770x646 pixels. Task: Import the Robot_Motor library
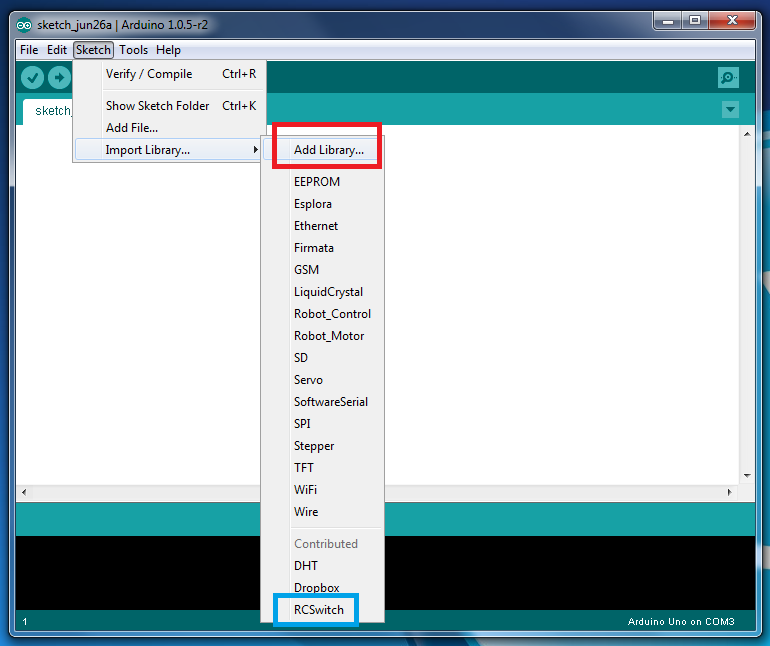(323, 336)
